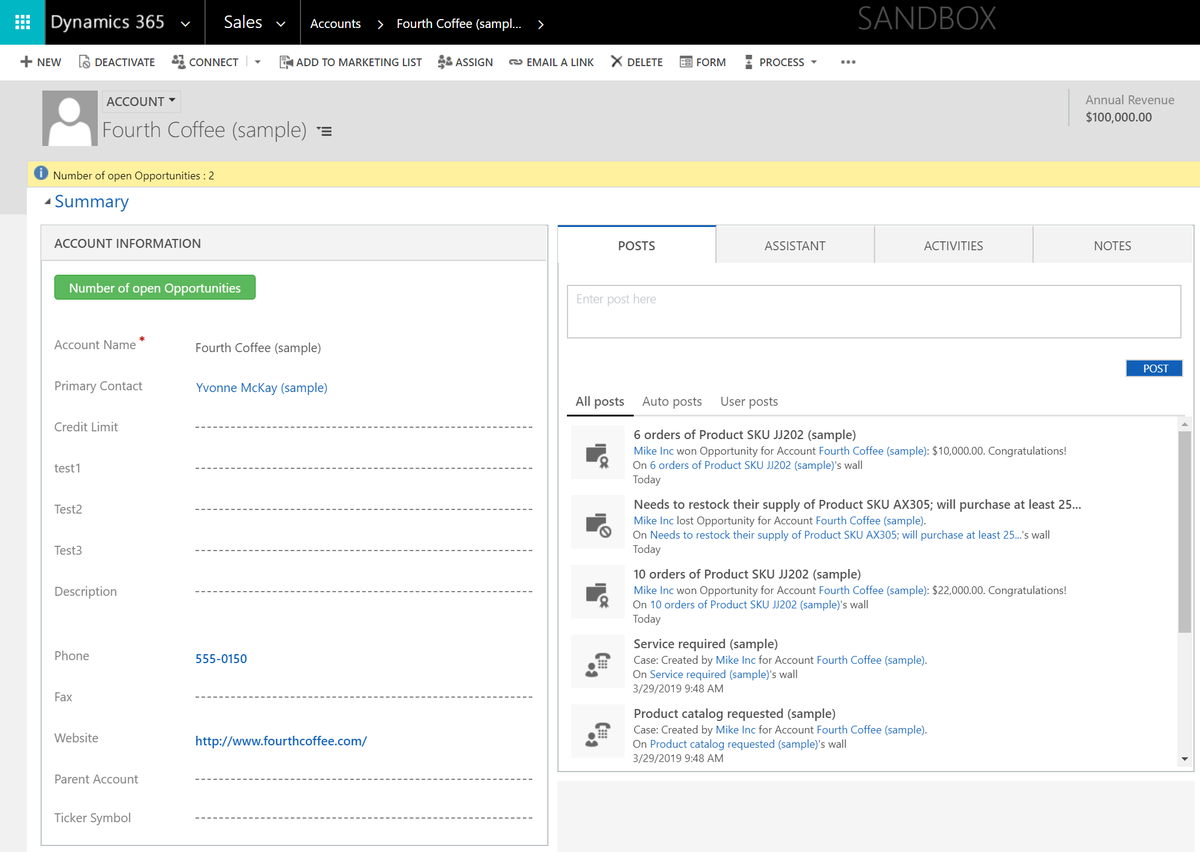Image resolution: width=1200 pixels, height=852 pixels.
Task: Click the Delete X icon
Action: click(x=616, y=62)
